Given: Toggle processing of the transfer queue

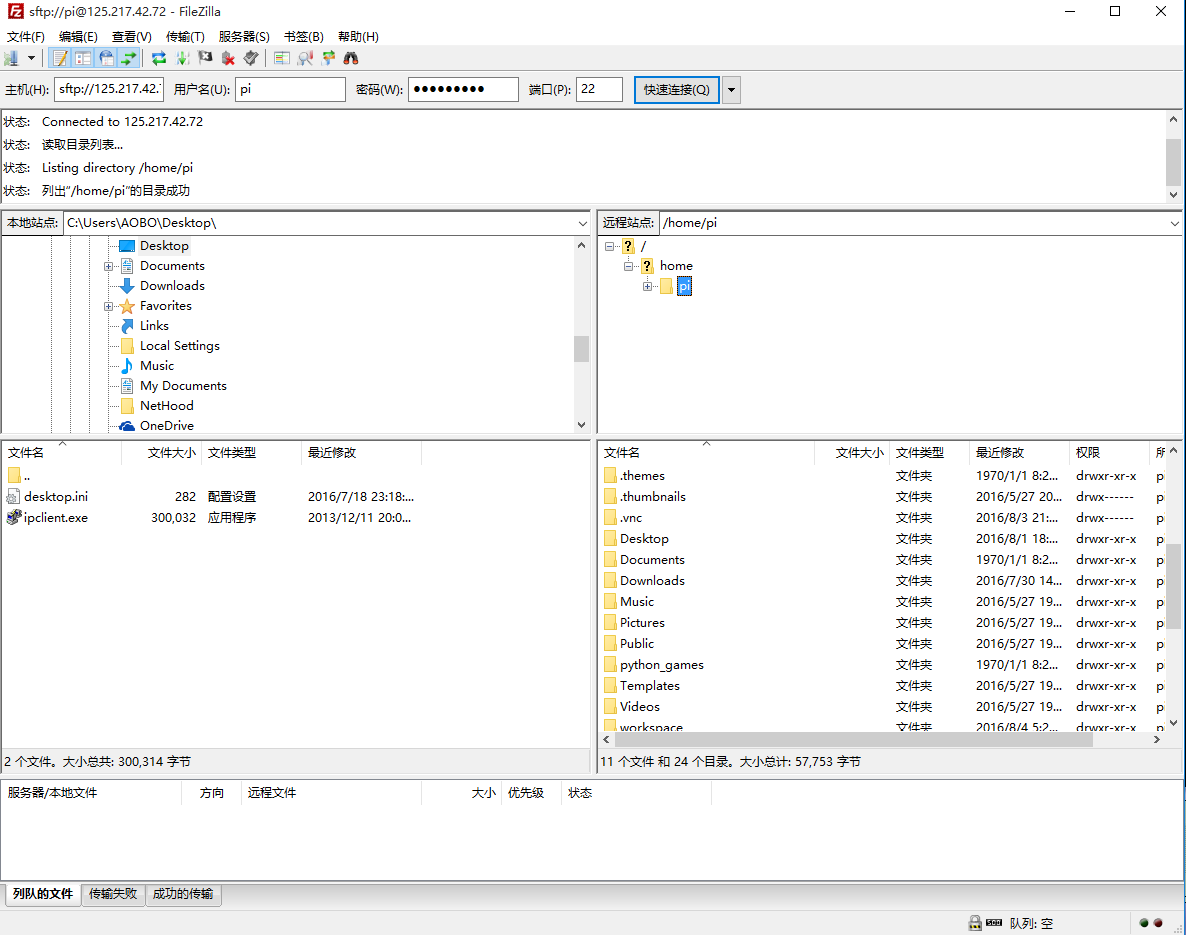Looking at the screenshot, I should (x=182, y=58).
